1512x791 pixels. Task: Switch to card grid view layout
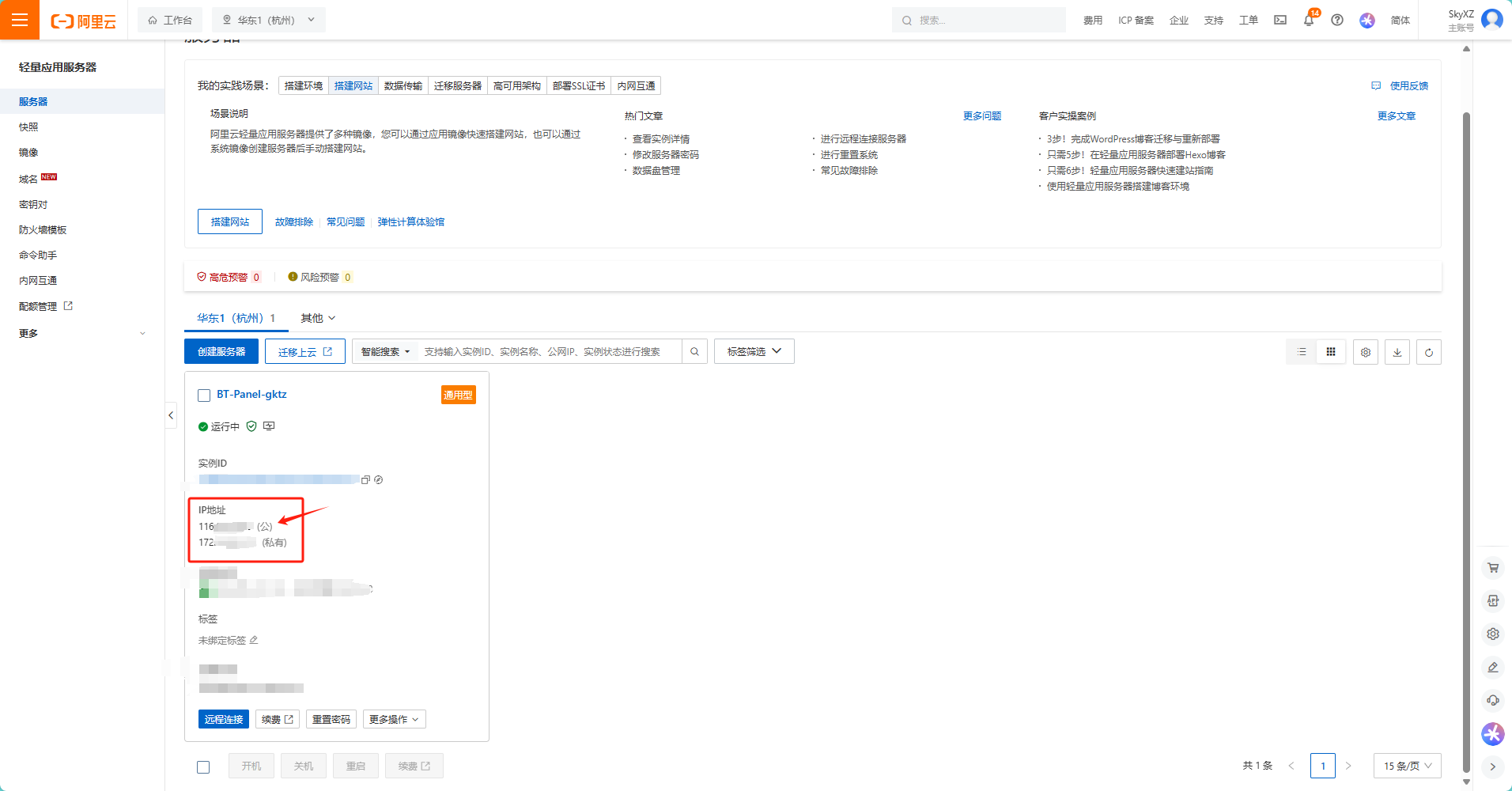coord(1331,352)
